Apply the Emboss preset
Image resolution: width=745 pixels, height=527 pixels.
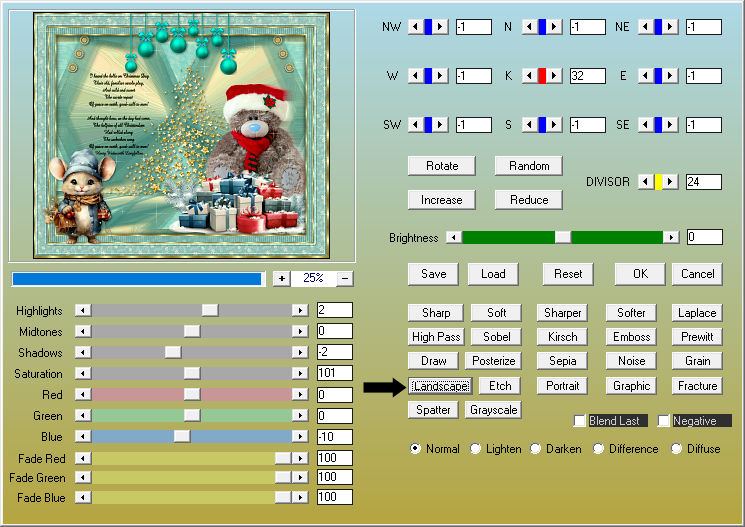coord(631,336)
